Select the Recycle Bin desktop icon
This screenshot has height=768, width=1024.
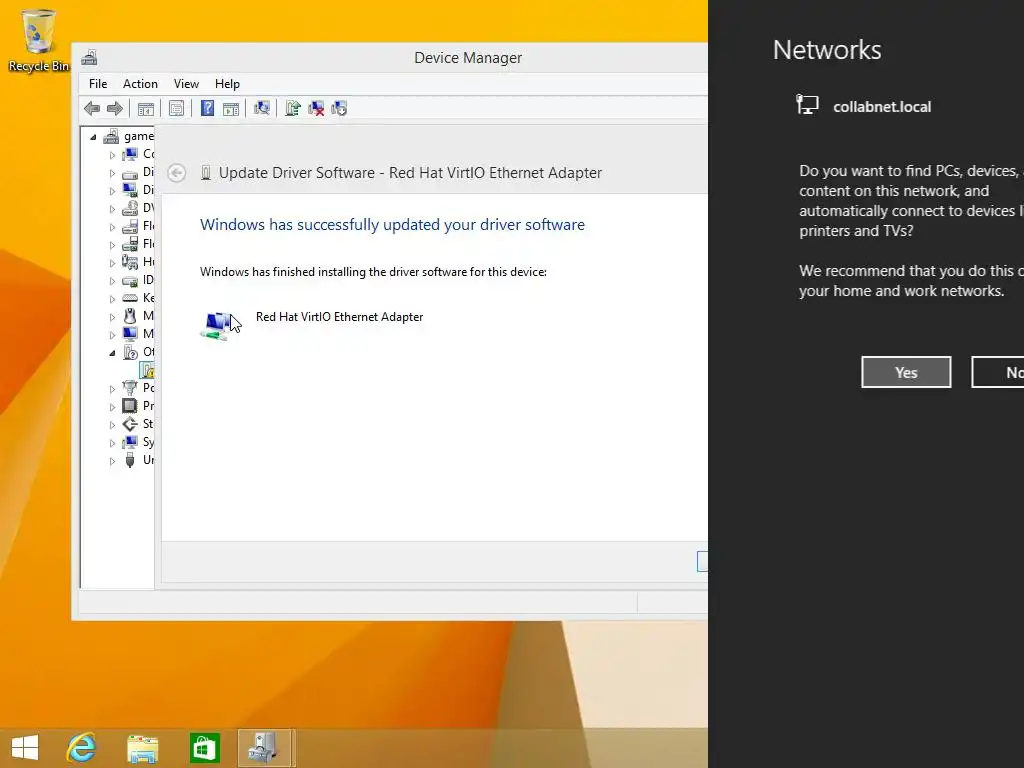[38, 40]
